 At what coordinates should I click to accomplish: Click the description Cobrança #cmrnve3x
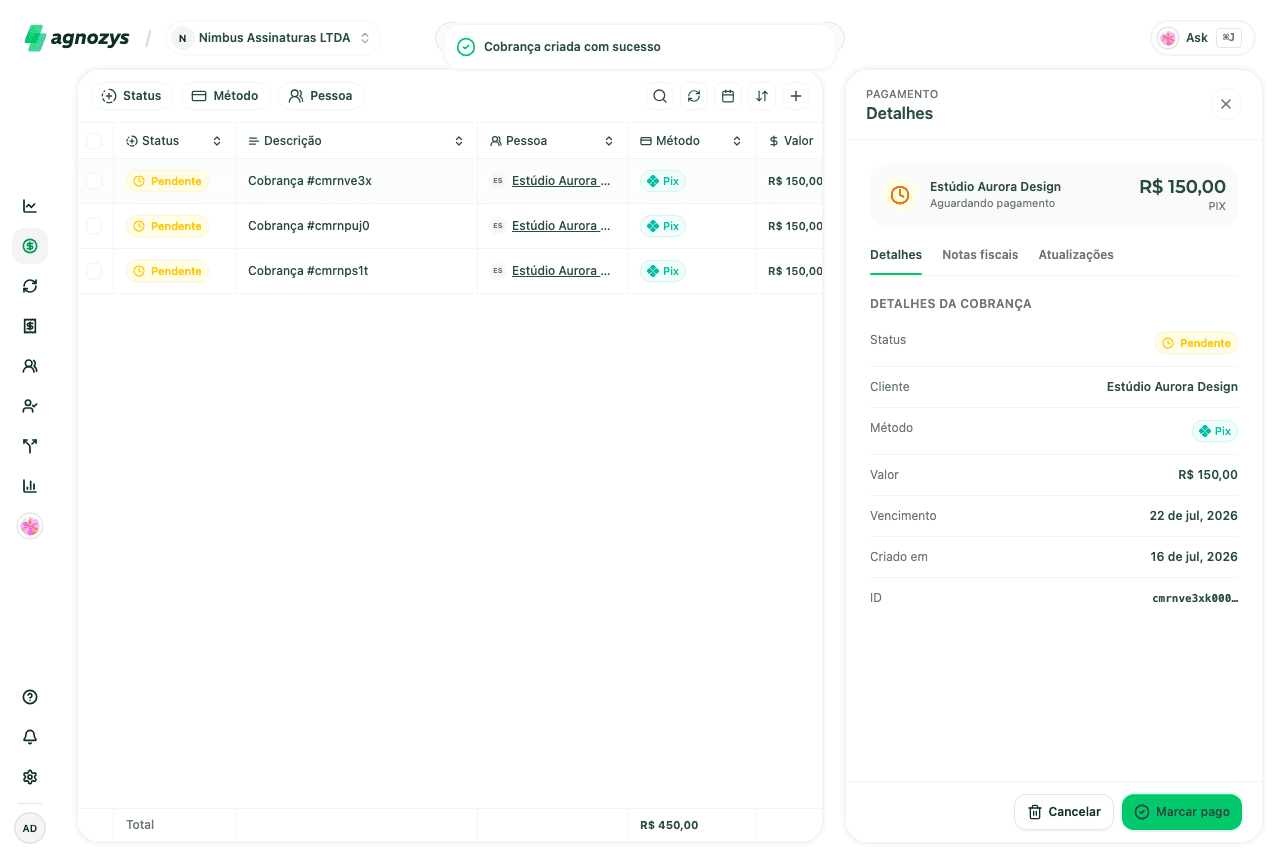click(310, 181)
